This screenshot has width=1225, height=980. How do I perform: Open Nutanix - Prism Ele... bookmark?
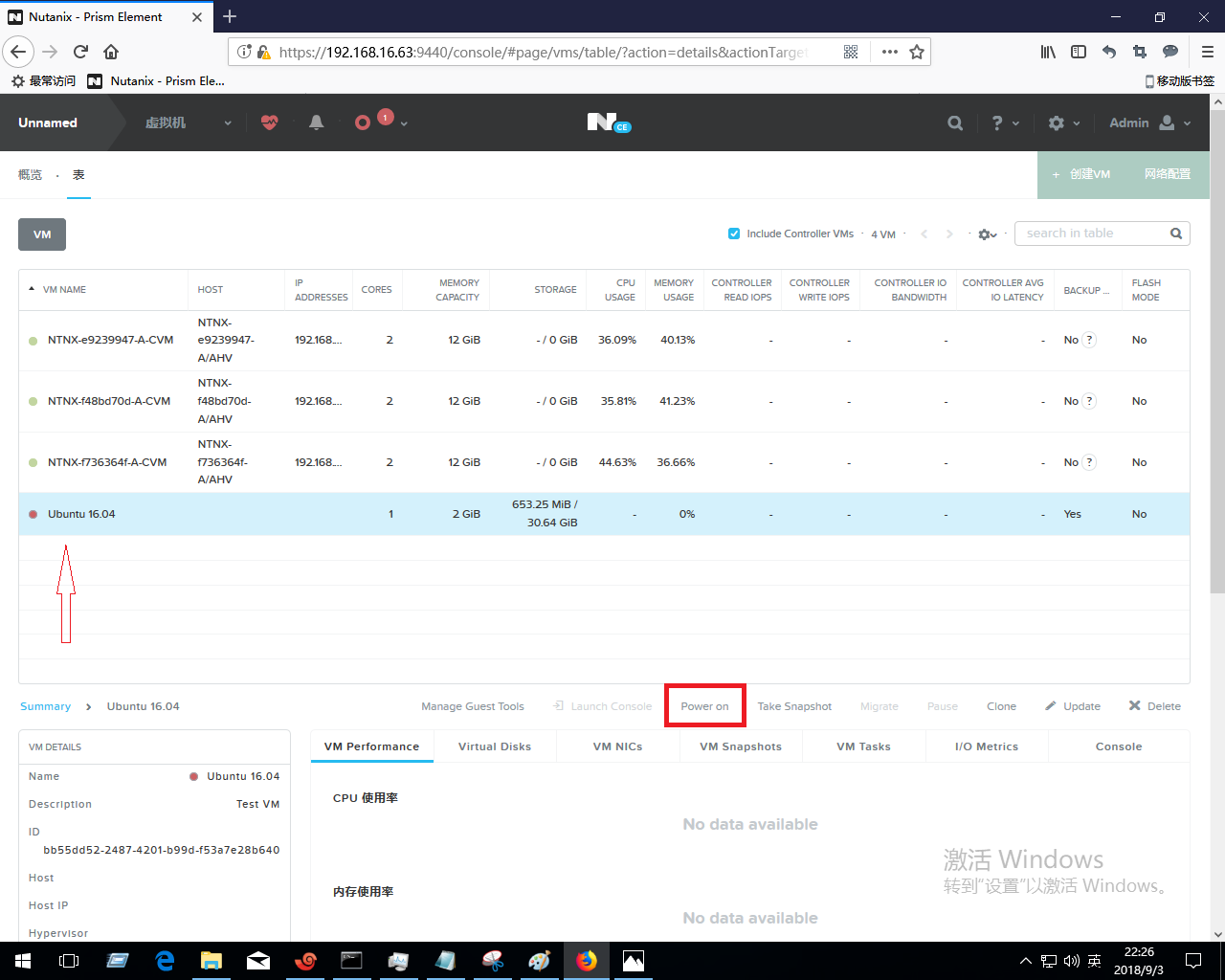[x=156, y=81]
